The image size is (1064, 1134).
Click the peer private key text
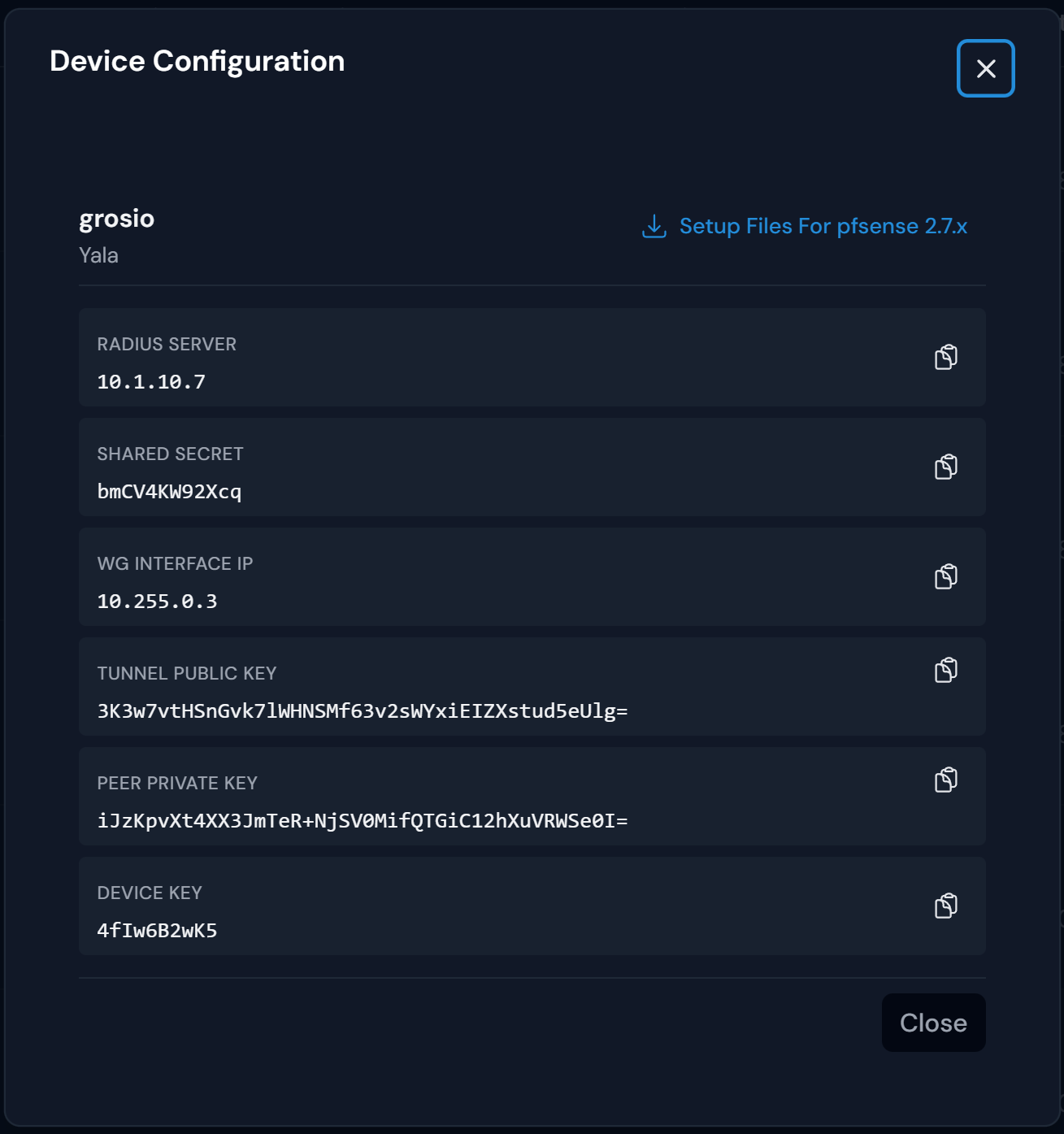click(x=363, y=820)
